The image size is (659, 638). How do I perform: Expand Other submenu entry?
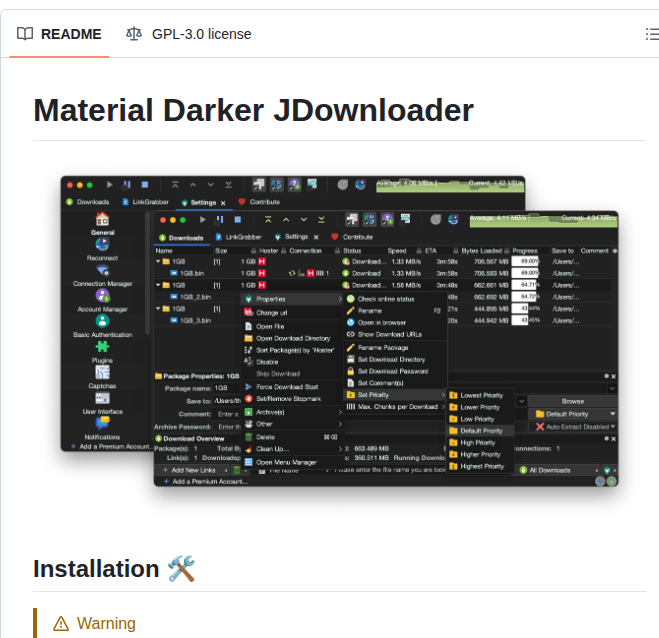click(x=293, y=424)
